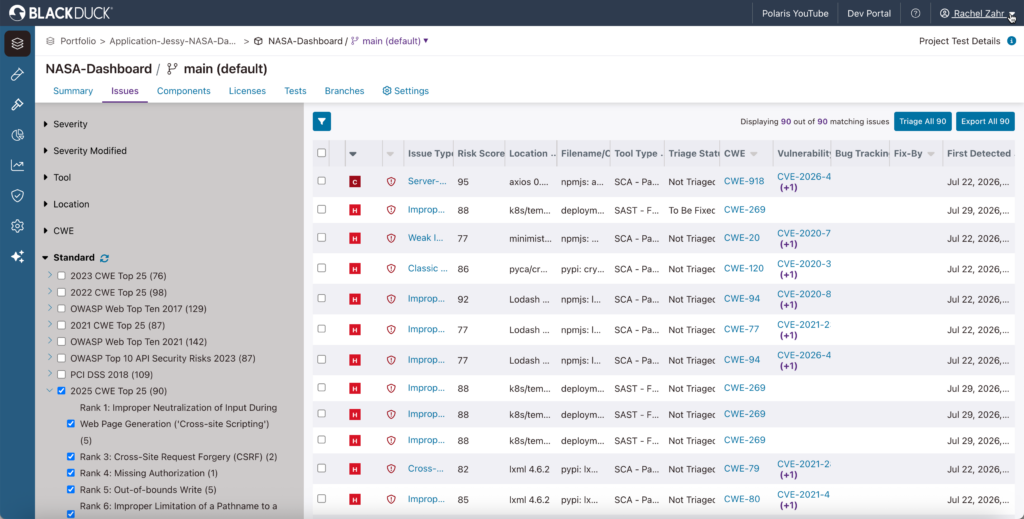This screenshot has height=519, width=1024.
Task: Sort by the First Detected column header
Action: coord(979,153)
